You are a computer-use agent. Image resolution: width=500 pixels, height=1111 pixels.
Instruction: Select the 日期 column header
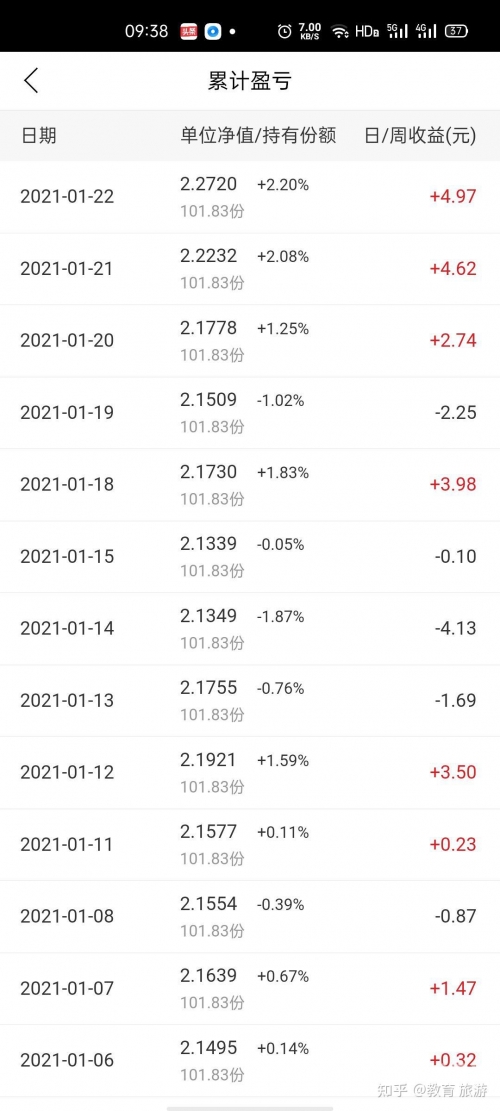point(38,135)
